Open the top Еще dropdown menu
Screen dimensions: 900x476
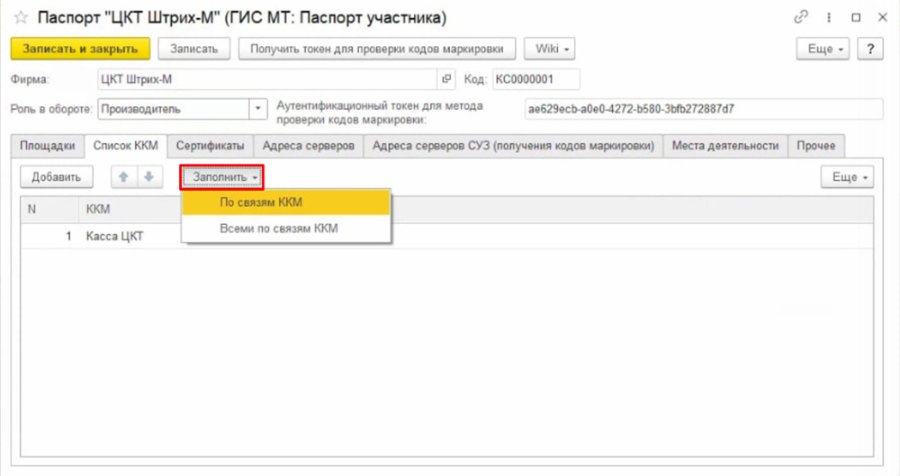pyautogui.click(x=822, y=49)
